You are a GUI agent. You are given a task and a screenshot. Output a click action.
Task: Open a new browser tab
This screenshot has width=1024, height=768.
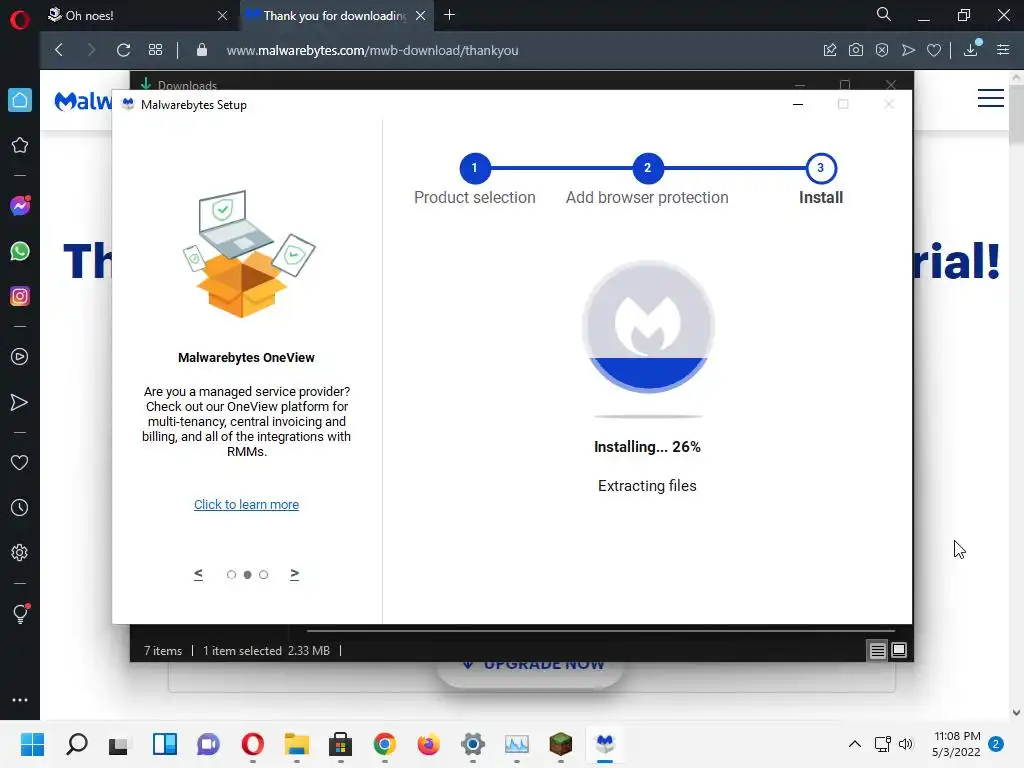coord(449,15)
